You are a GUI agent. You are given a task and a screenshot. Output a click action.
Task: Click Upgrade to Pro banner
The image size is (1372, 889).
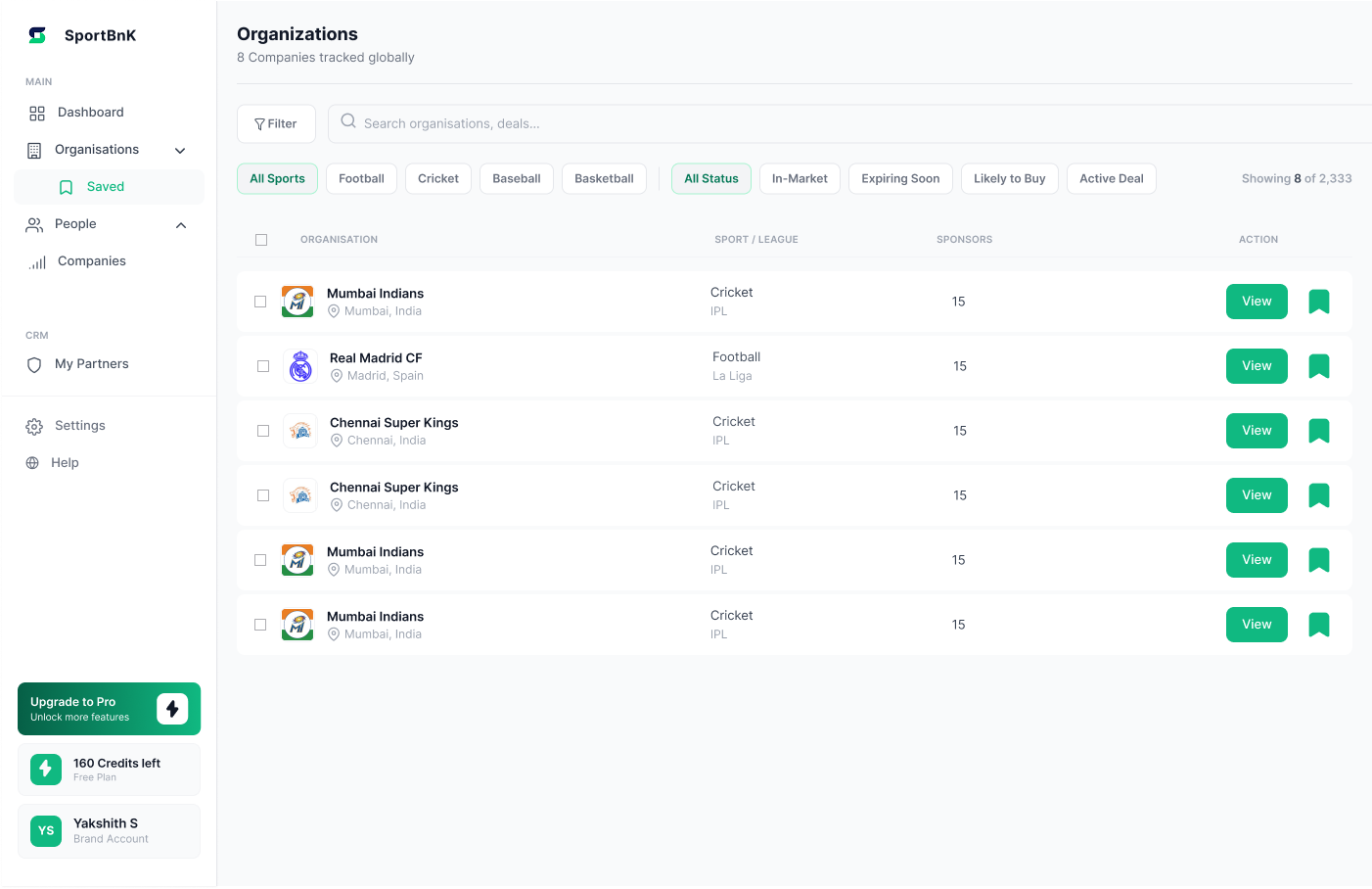(x=109, y=709)
